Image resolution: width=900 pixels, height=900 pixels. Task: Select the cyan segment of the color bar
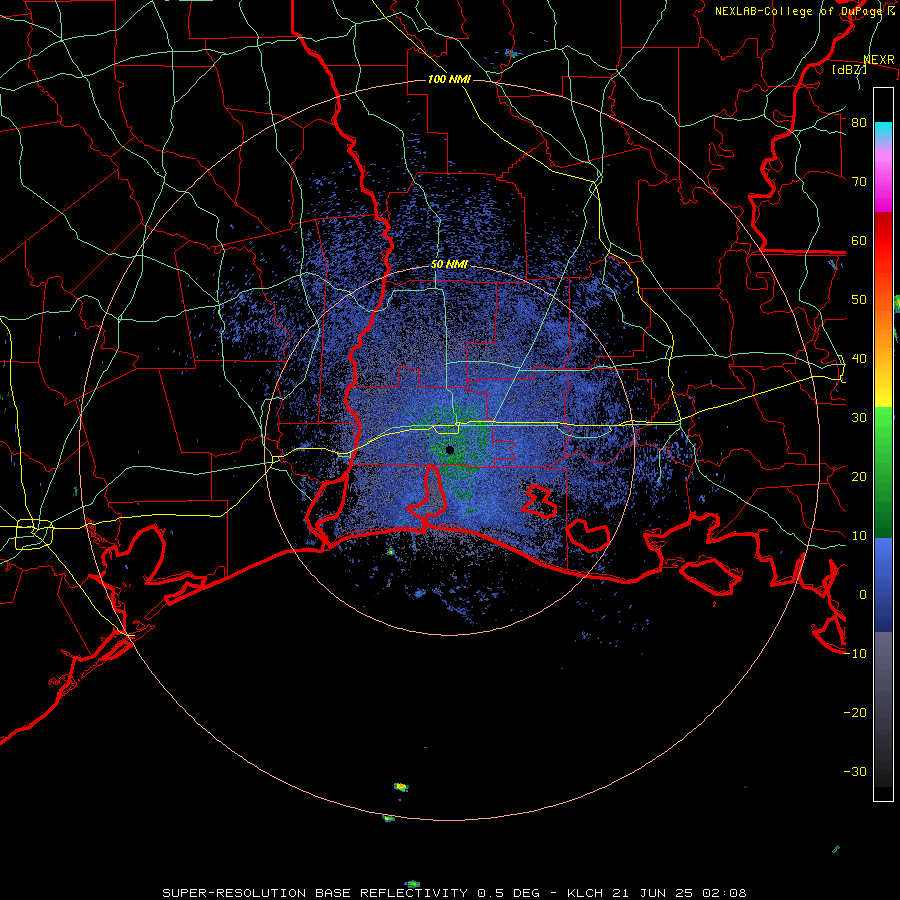(x=883, y=132)
